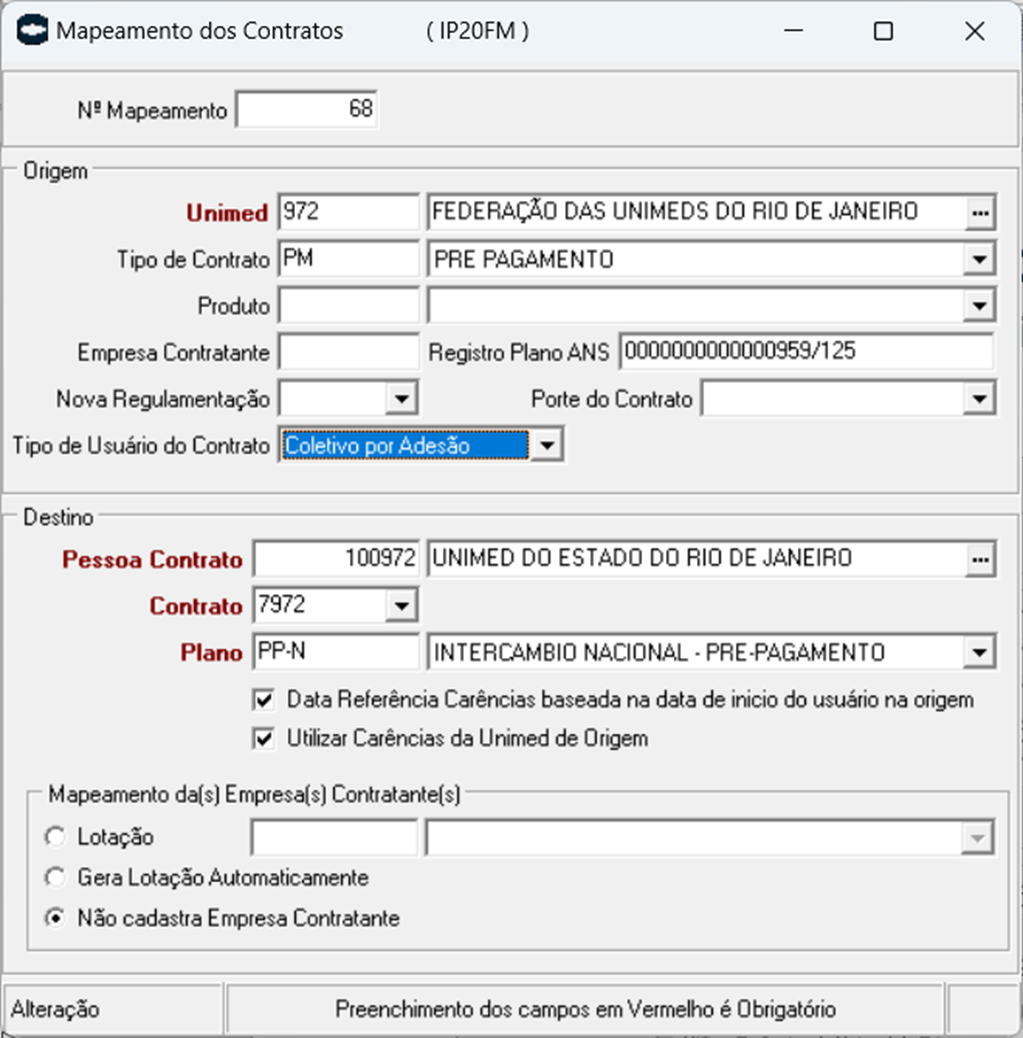Close the Mapeamento dos Contratos window

975,30
